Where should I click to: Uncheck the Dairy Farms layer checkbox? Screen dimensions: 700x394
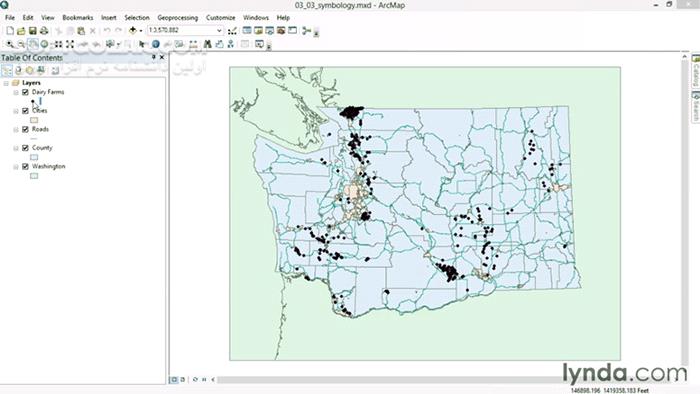(25, 92)
